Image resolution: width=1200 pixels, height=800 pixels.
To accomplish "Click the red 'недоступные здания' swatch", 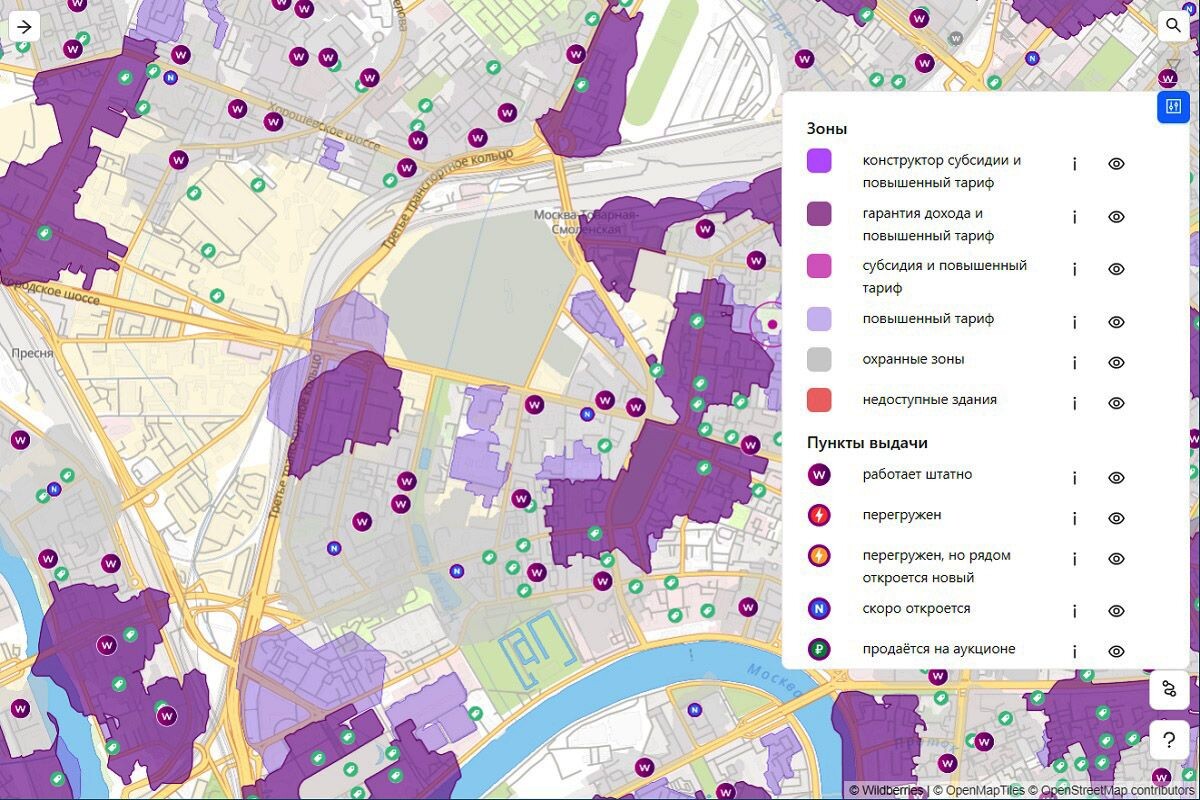I will coord(819,400).
